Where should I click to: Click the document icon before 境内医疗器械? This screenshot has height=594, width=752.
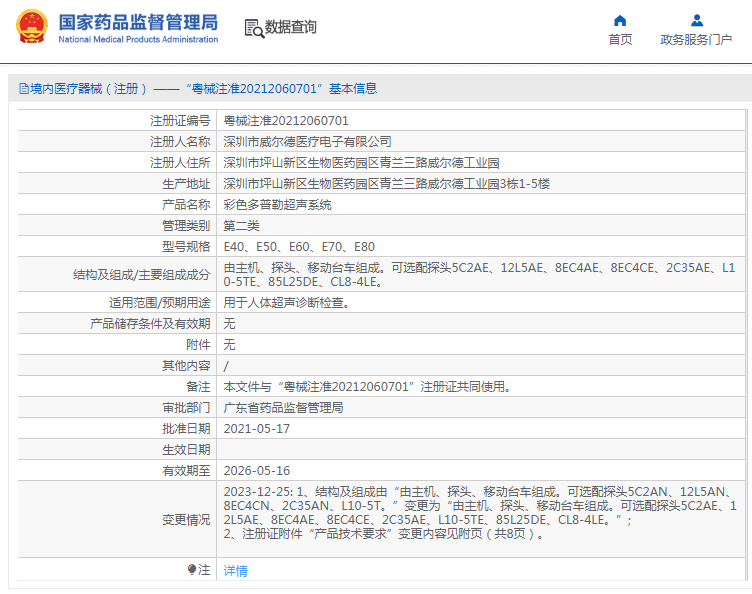[x=24, y=89]
